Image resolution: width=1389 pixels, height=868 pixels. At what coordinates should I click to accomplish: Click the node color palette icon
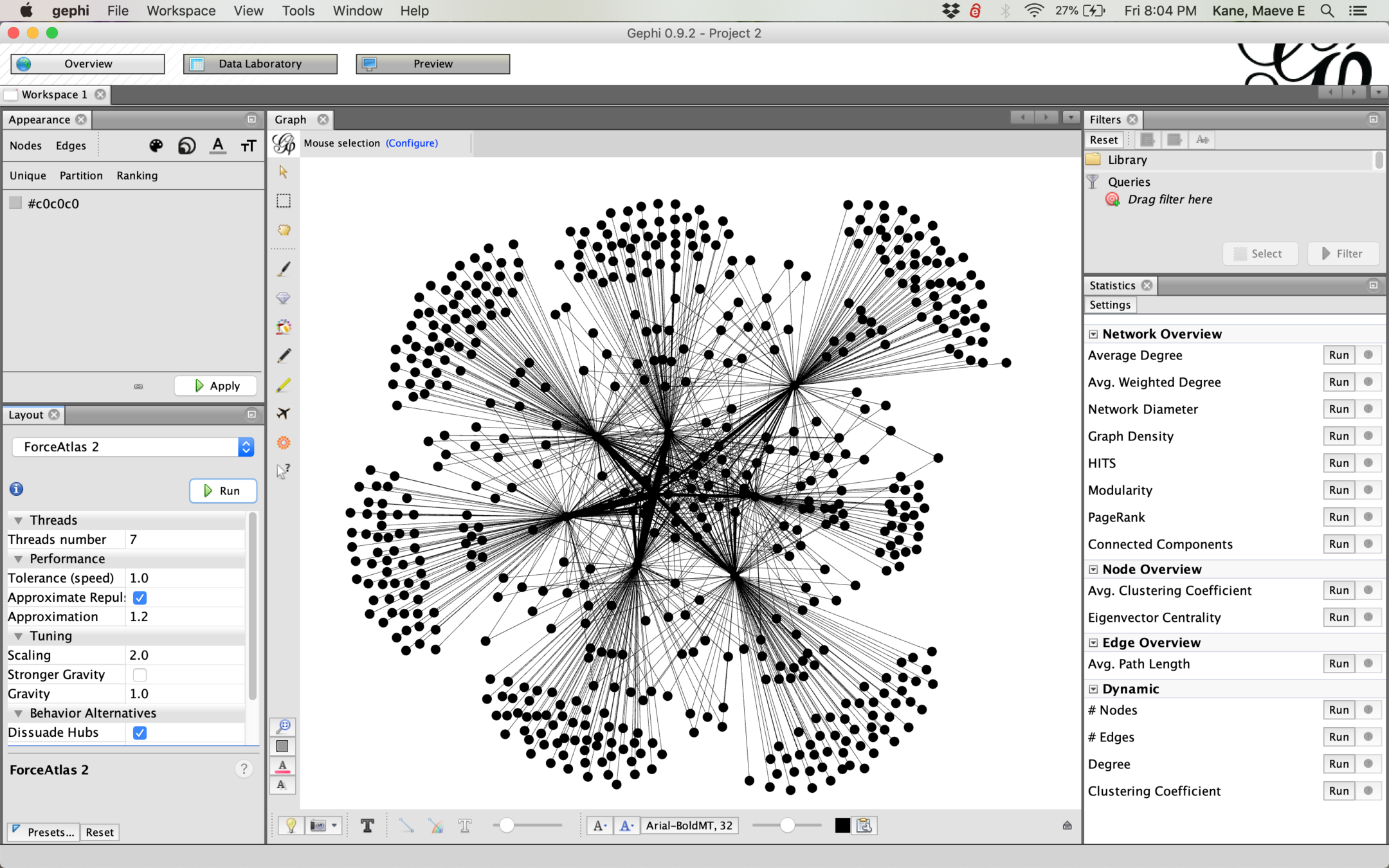coord(156,146)
